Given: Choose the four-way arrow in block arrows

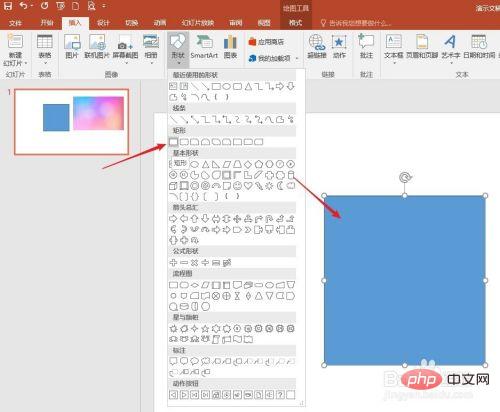Looking at the screenshot, I should point(237,219).
